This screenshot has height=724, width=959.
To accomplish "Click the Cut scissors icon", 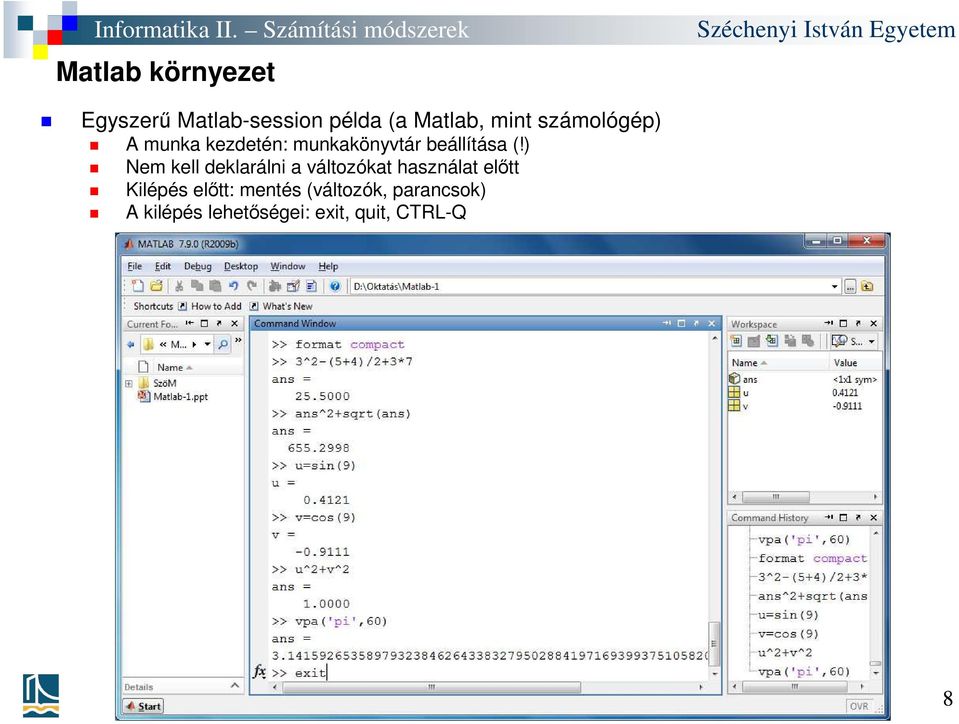I will (x=179, y=286).
